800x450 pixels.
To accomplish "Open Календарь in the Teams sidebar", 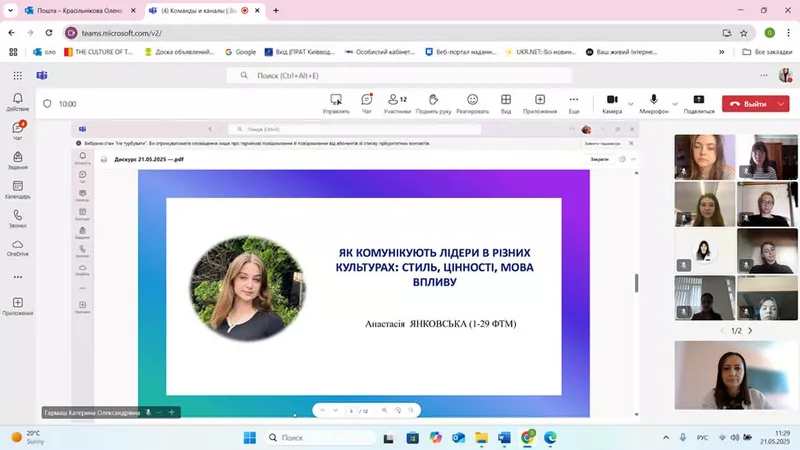I will click(x=17, y=189).
